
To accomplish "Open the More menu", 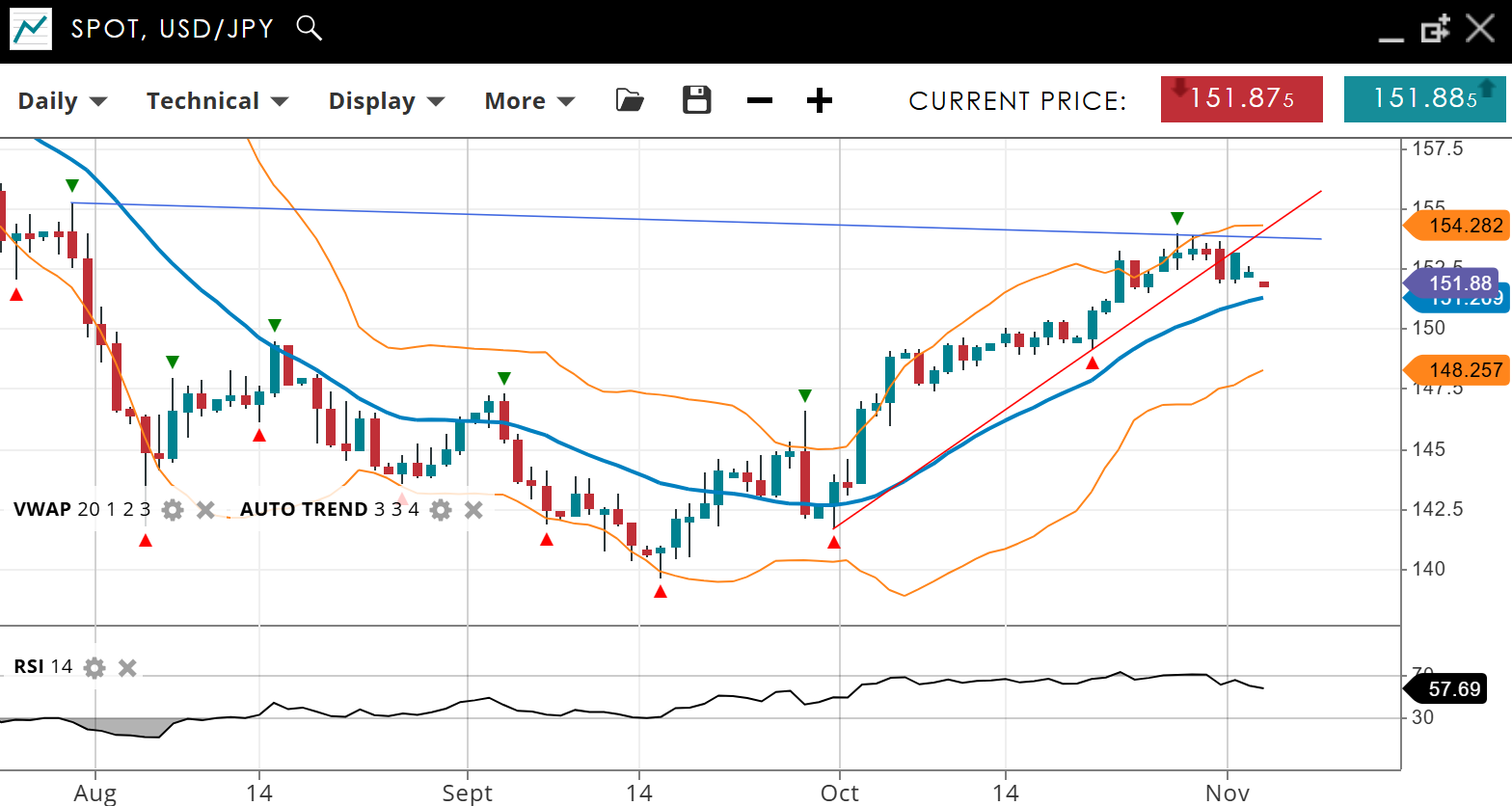I will [529, 101].
